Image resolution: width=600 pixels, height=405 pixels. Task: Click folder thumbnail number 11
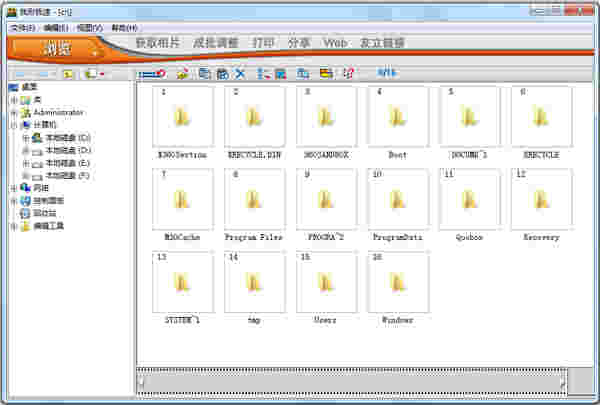[470, 199]
